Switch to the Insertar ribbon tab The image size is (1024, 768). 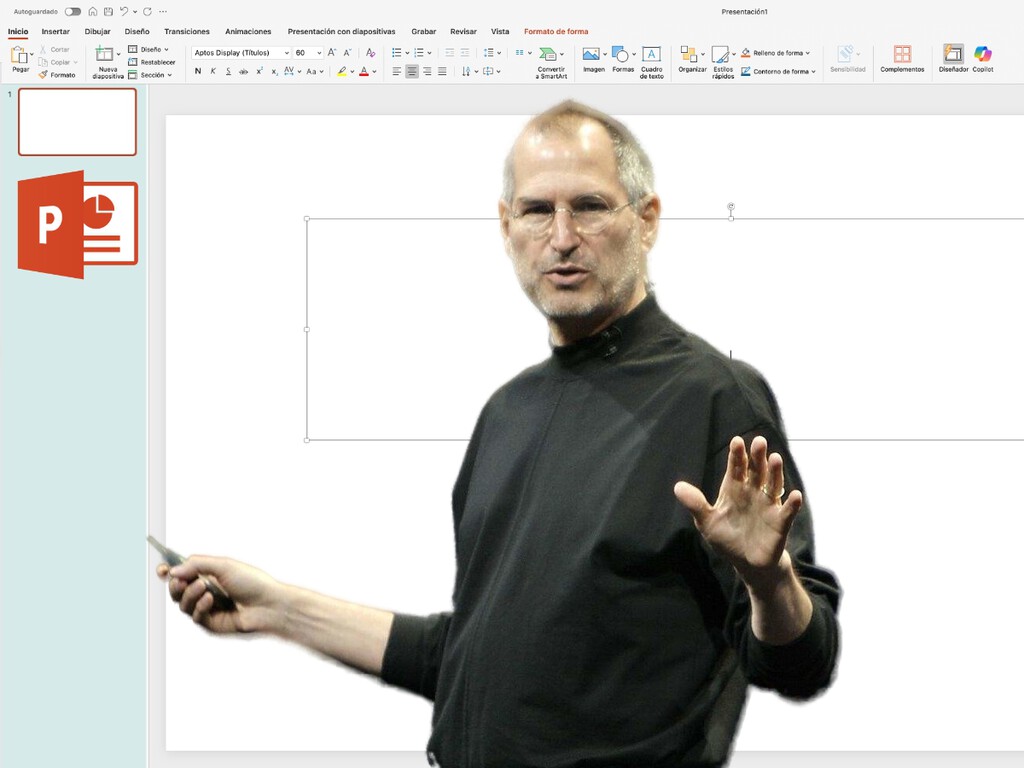[55, 31]
